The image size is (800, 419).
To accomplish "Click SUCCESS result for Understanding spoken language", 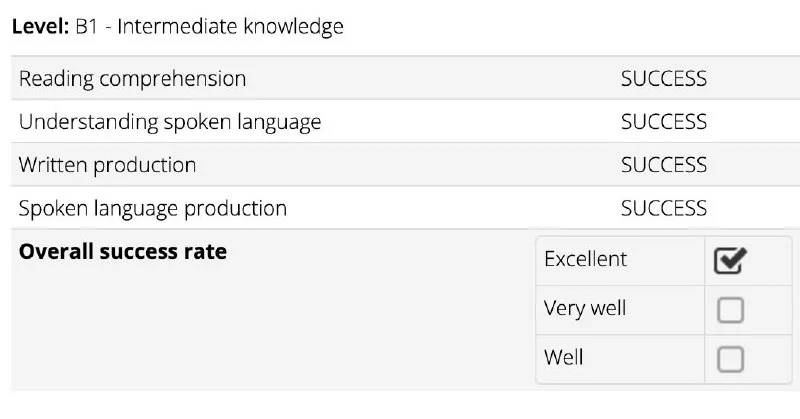I will click(664, 122).
